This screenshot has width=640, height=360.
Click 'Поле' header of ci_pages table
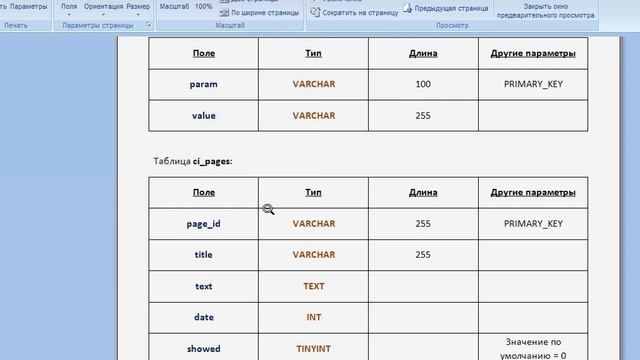click(204, 192)
